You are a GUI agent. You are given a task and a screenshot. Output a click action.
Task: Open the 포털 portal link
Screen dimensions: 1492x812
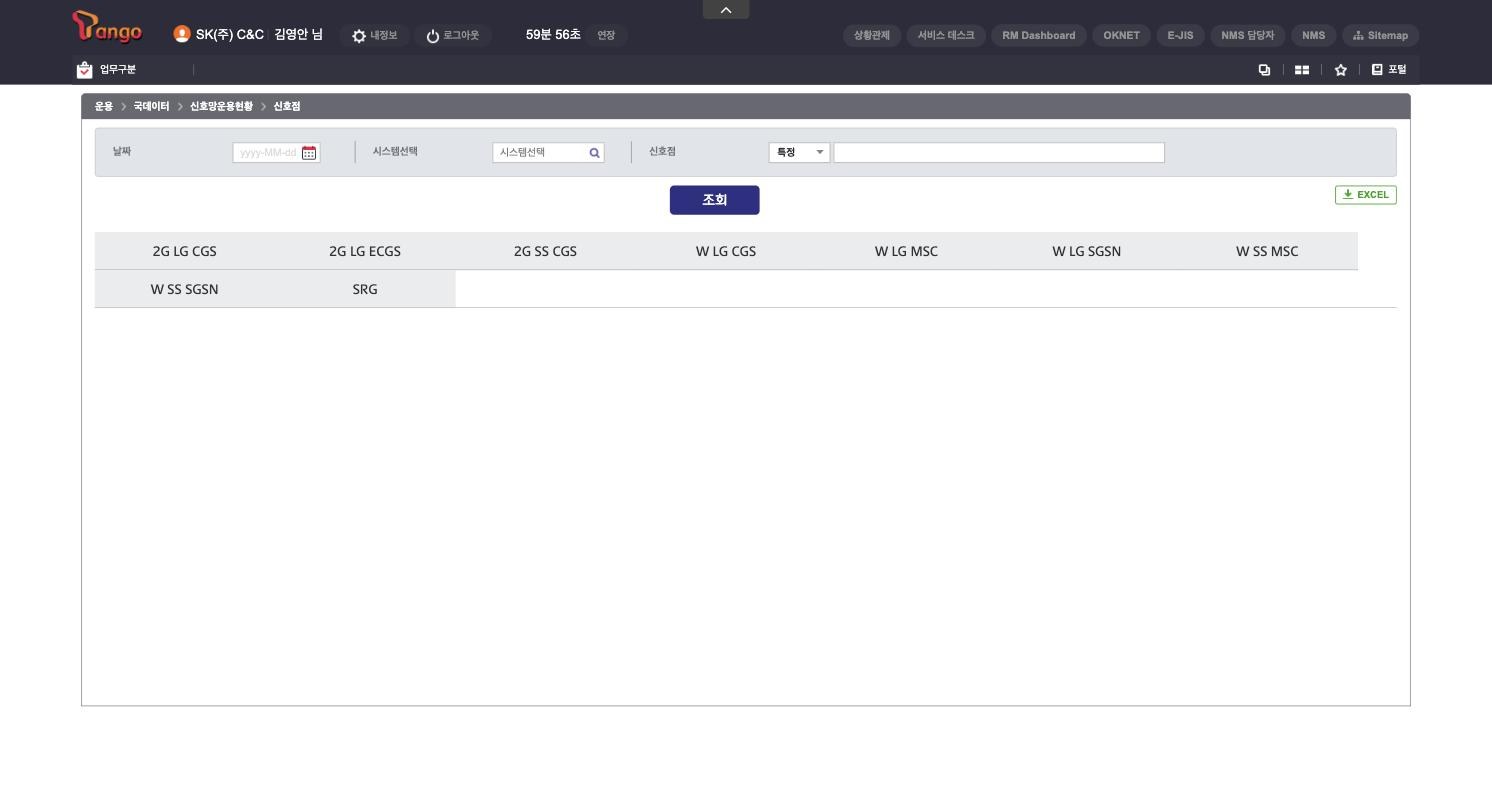(x=1388, y=70)
